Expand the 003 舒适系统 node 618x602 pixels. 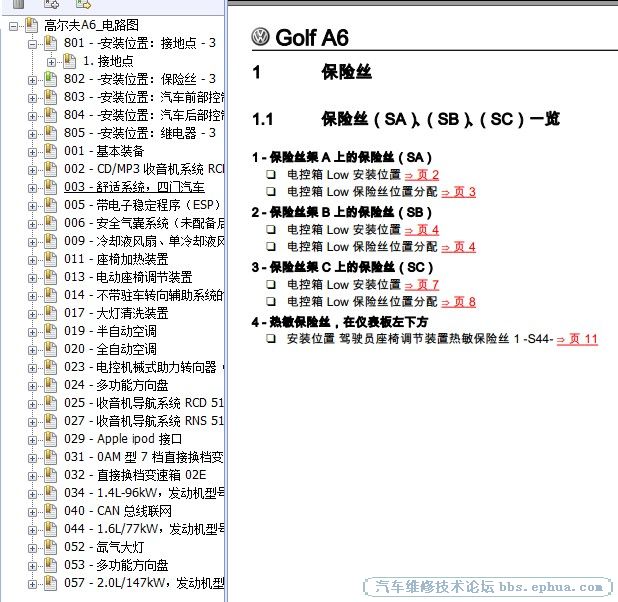[x=33, y=188]
